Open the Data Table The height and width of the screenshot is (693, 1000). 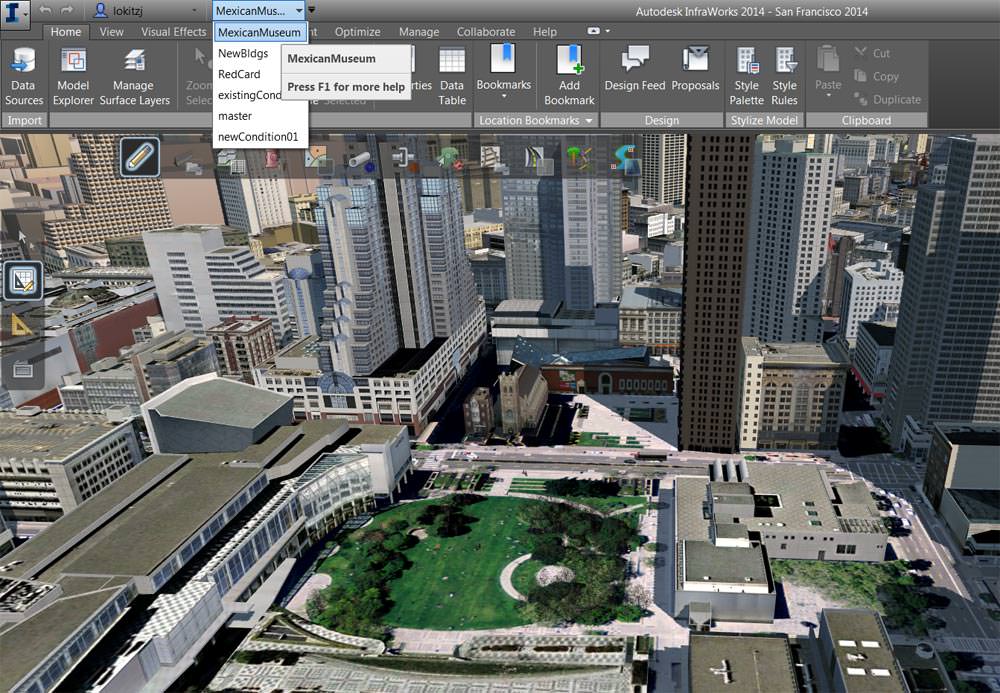(x=452, y=77)
